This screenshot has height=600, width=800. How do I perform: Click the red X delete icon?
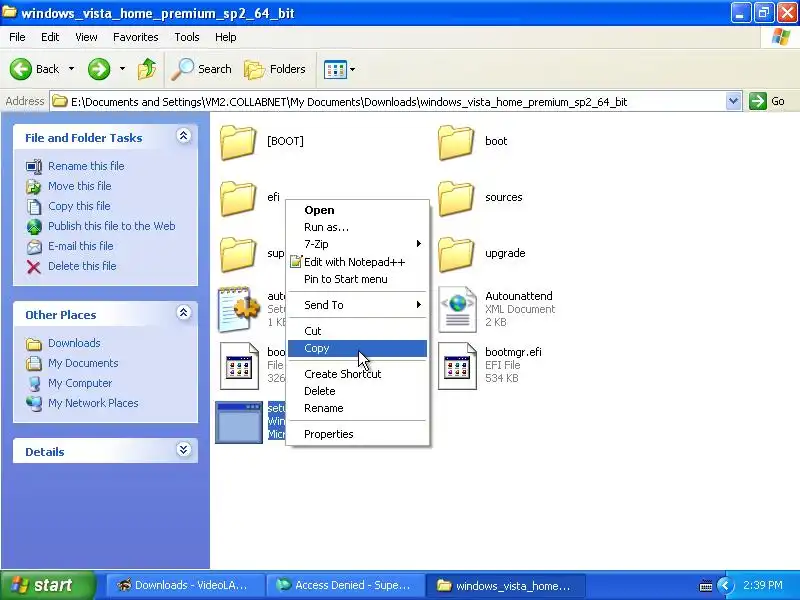point(34,267)
